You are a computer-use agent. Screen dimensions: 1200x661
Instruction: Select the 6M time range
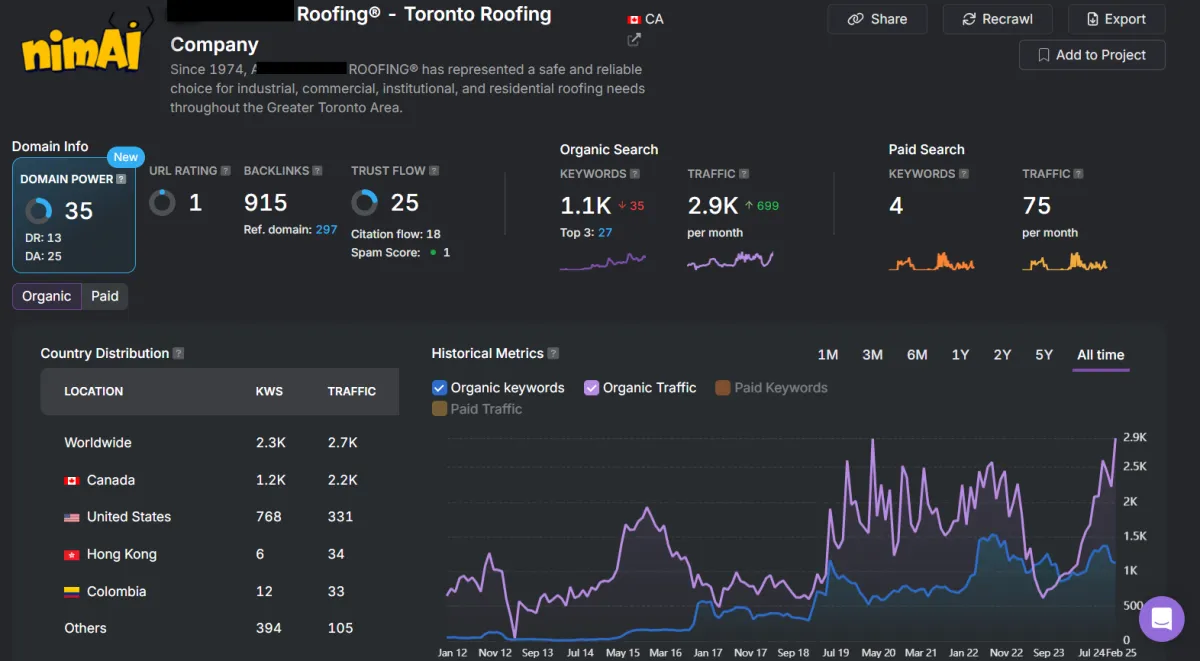pyautogui.click(x=917, y=355)
